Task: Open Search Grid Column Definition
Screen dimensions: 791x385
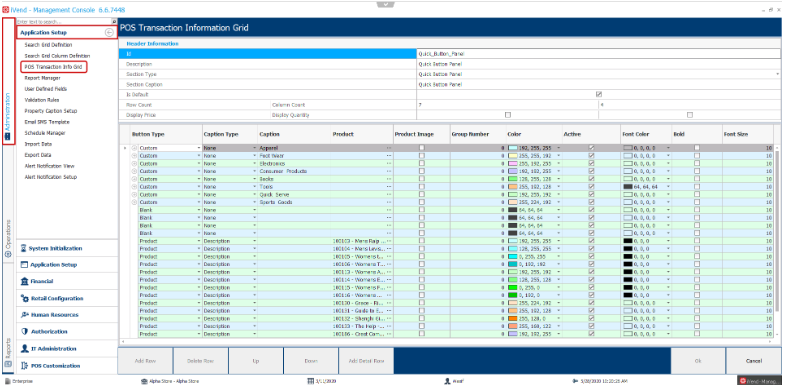Action: point(58,56)
